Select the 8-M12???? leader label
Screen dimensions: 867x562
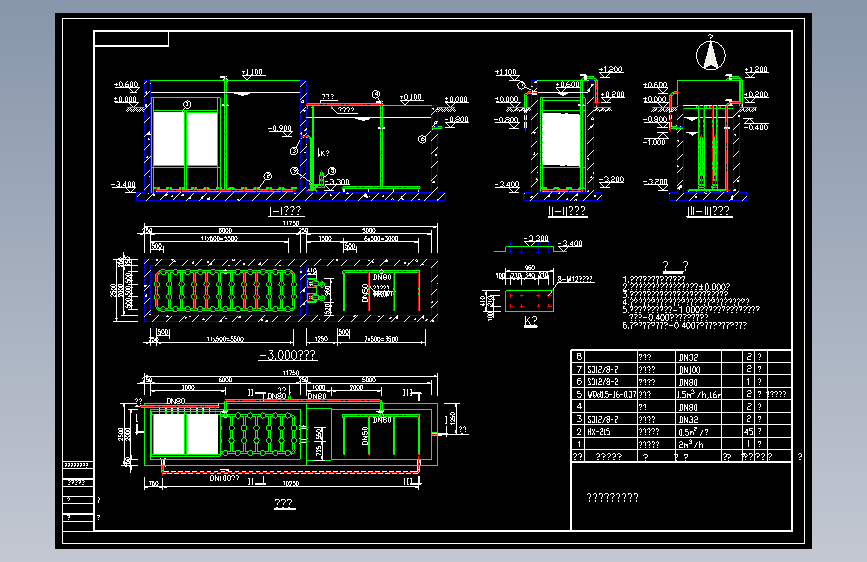575,279
